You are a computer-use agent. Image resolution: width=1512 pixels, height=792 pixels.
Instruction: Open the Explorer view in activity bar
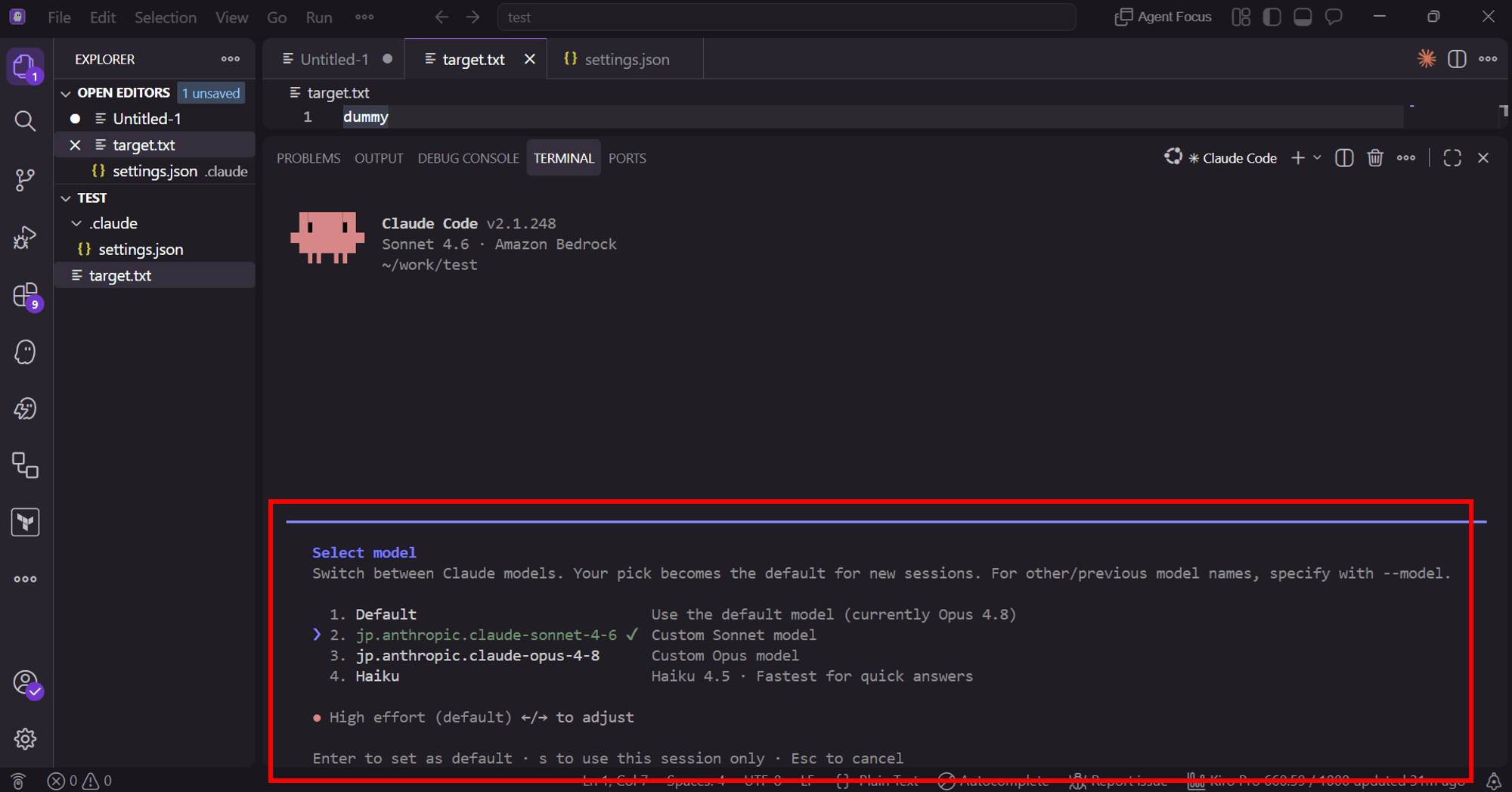(25, 67)
